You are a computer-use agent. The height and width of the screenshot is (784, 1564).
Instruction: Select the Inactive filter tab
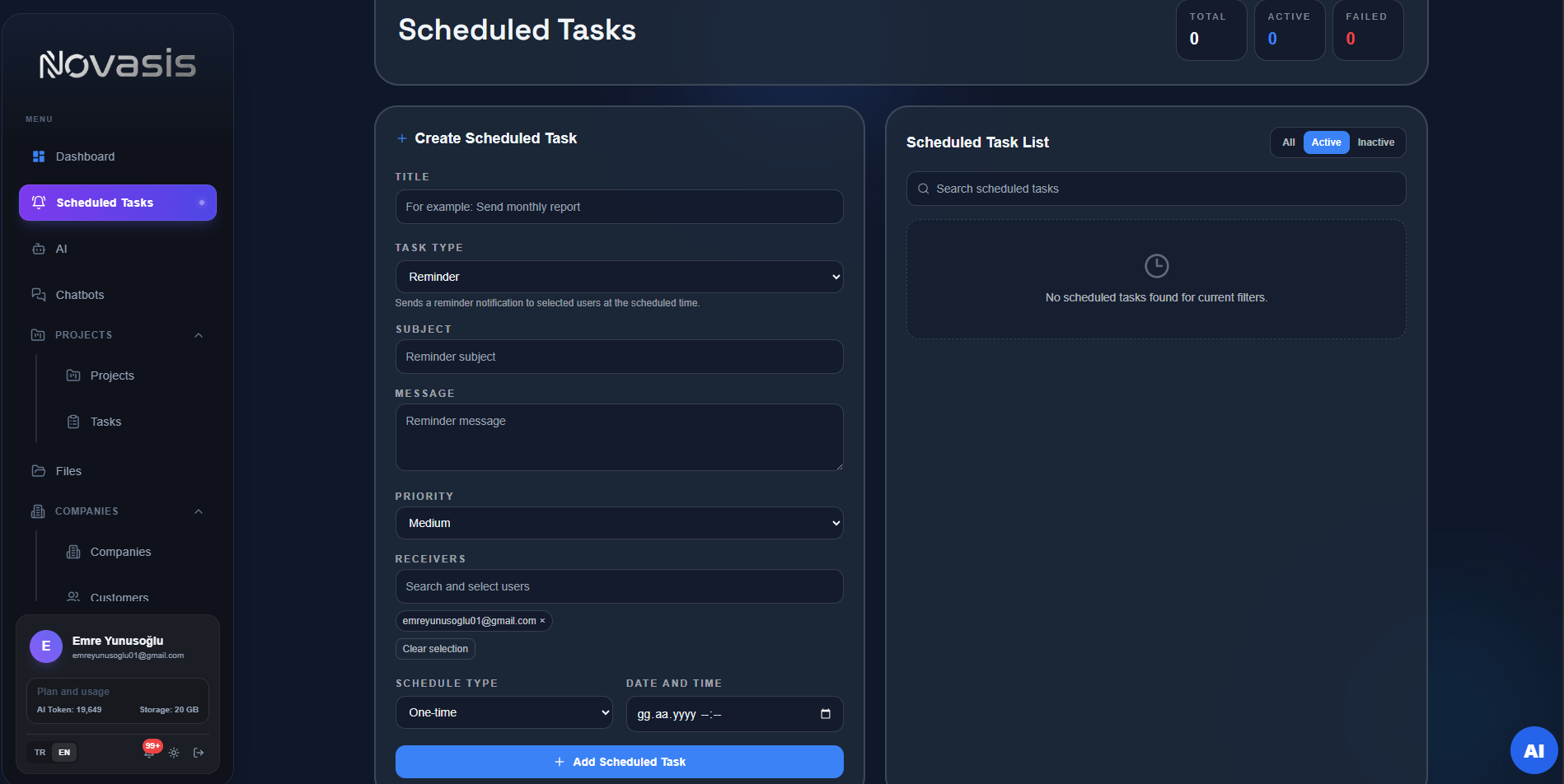1376,142
